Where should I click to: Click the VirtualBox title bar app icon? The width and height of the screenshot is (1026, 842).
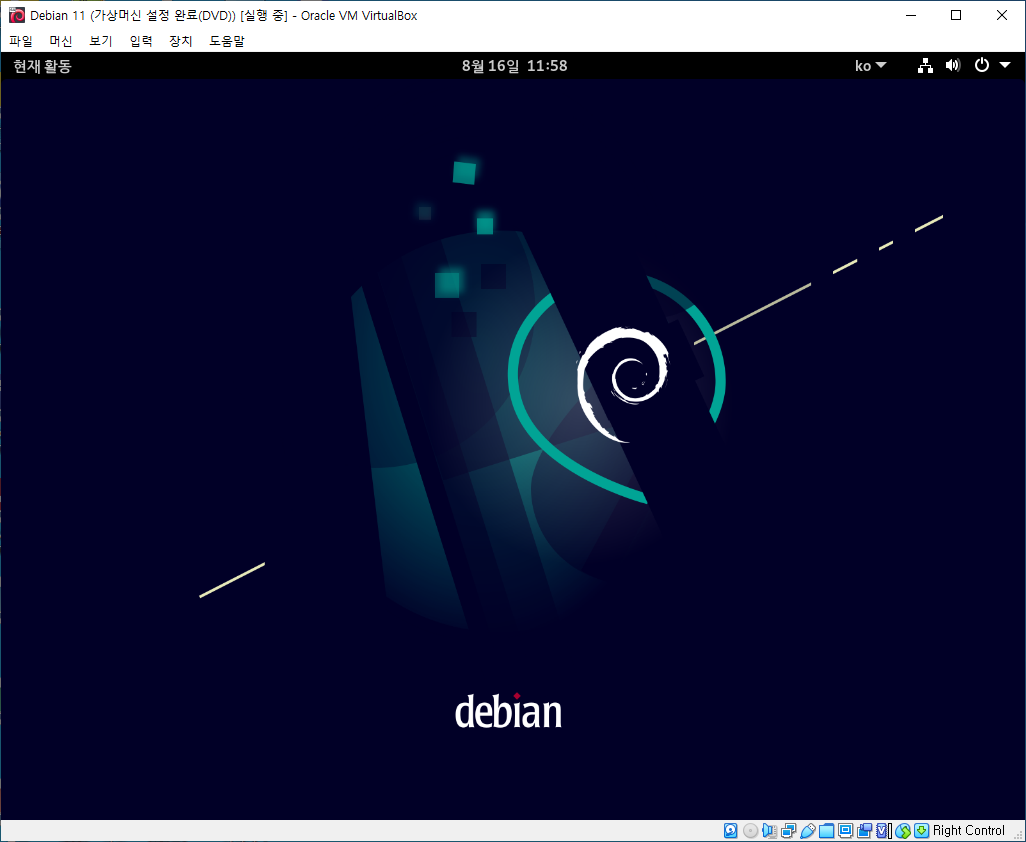16,15
